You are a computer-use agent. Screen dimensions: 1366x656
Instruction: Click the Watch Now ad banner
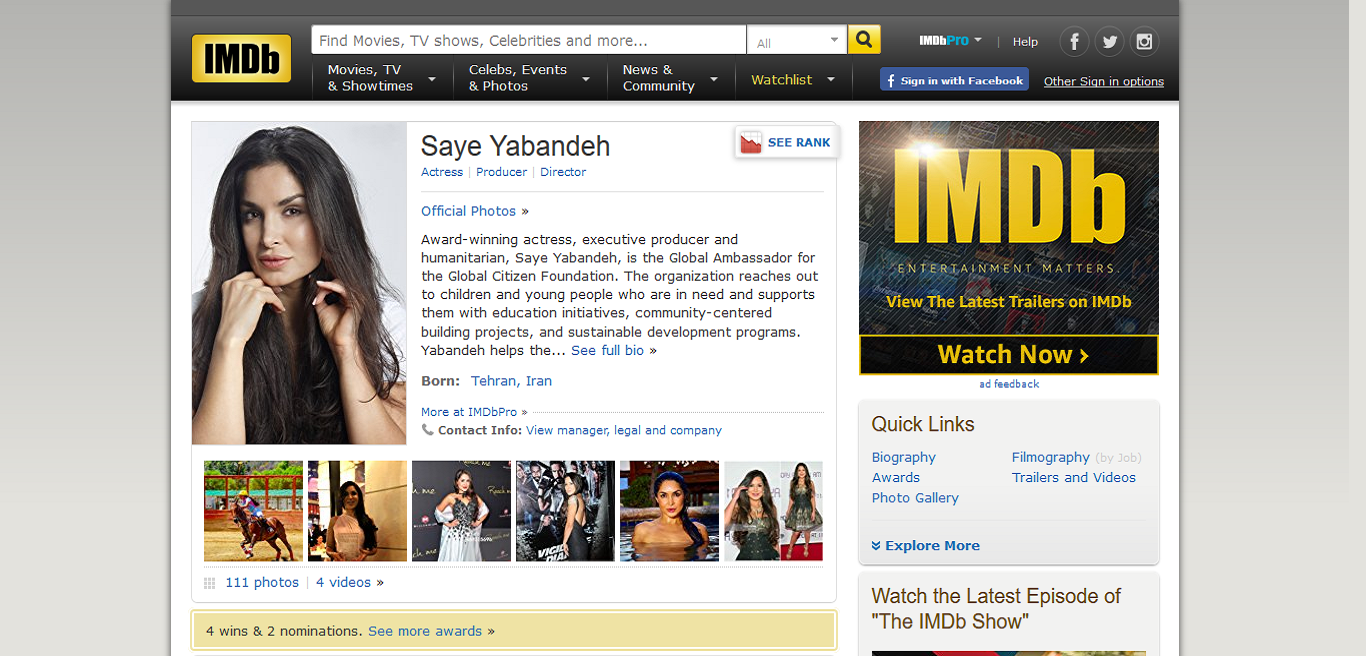click(1008, 355)
